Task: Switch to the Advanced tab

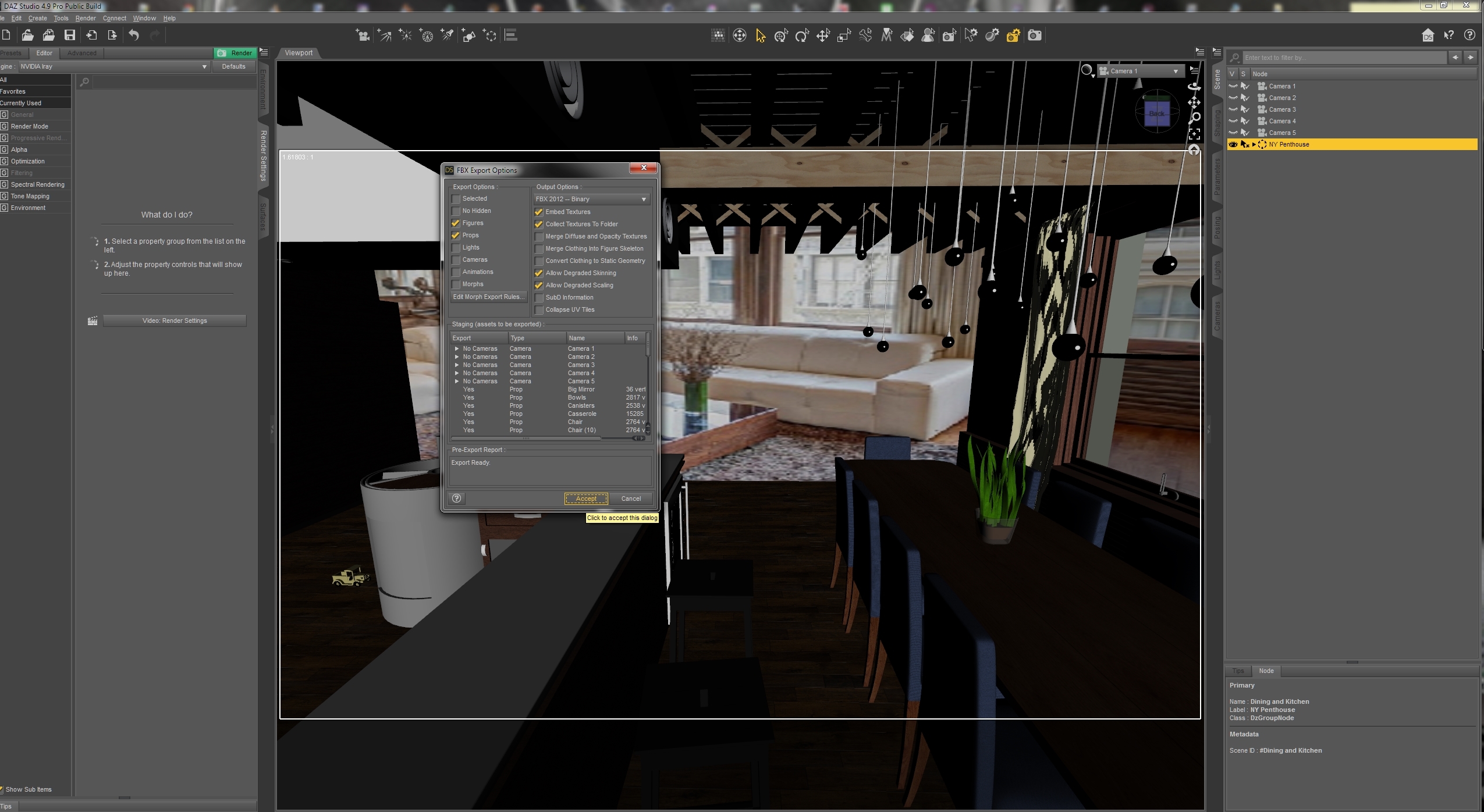Action: point(81,53)
